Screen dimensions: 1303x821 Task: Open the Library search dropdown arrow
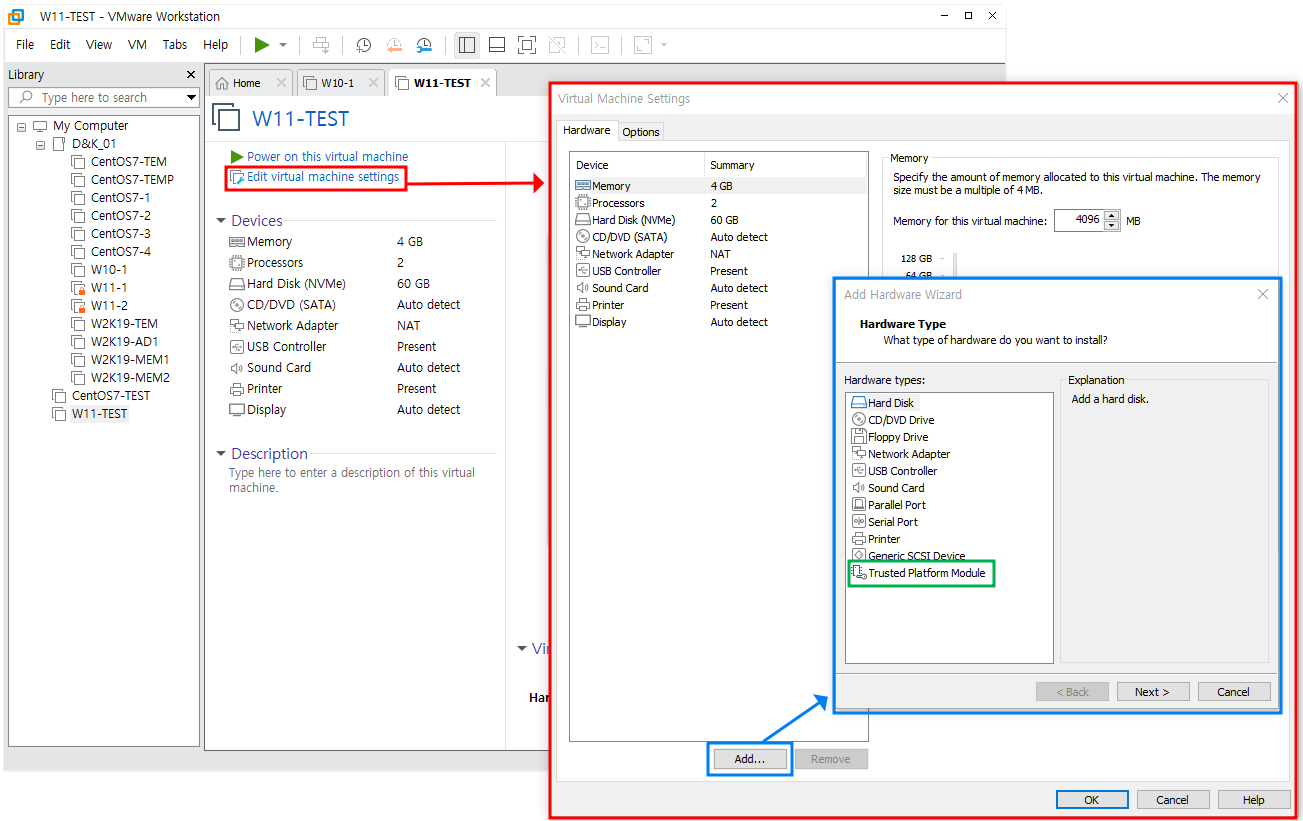191,97
